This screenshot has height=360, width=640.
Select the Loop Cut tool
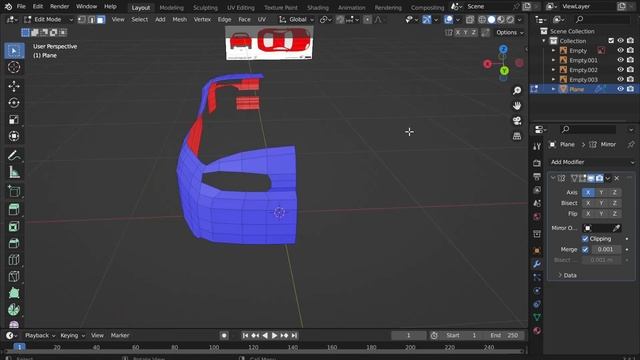[14, 260]
